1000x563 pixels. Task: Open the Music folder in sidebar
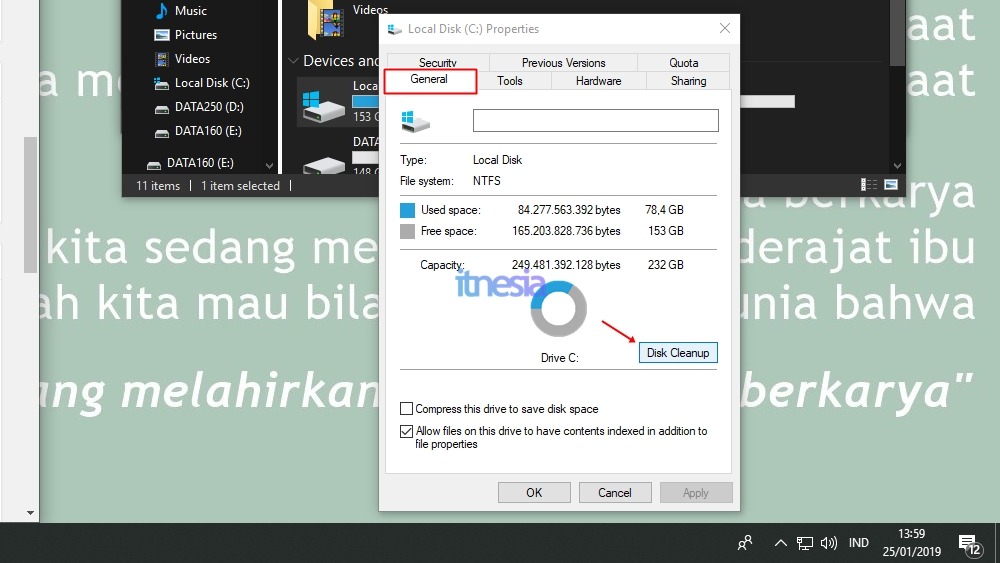(189, 11)
